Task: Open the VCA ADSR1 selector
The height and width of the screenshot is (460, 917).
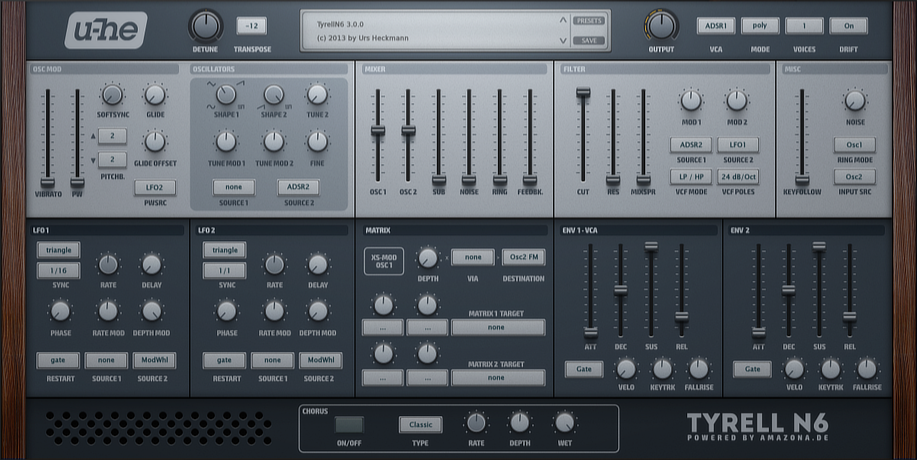Action: click(x=716, y=26)
